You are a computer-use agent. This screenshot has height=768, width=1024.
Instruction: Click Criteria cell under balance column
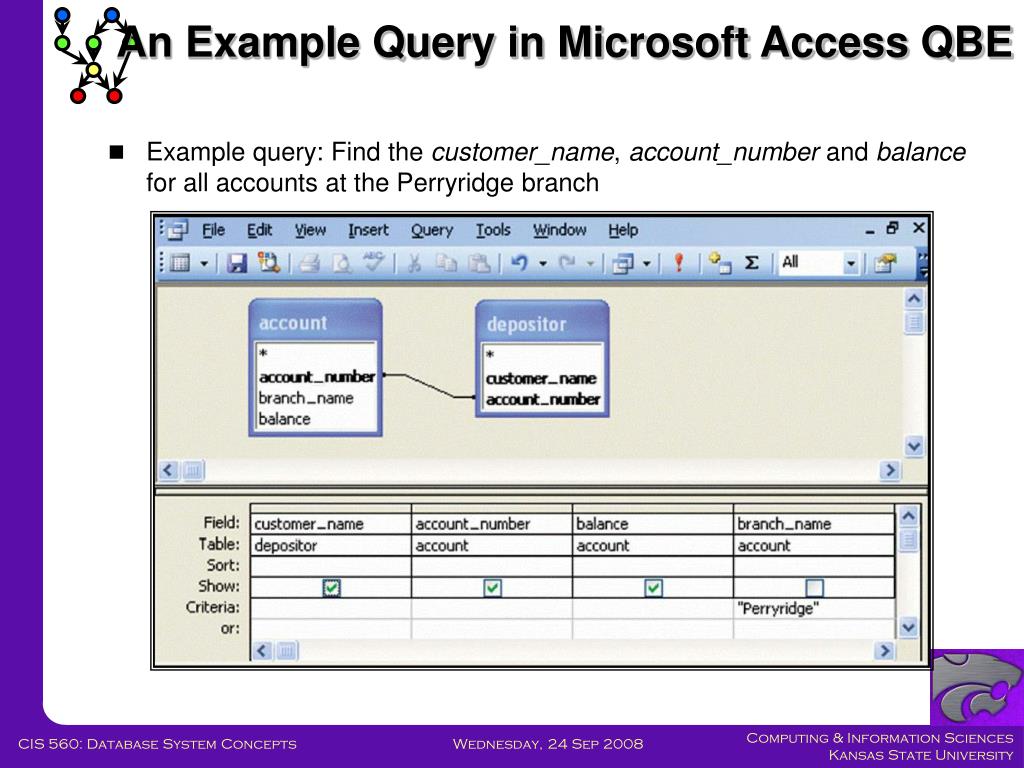(653, 609)
